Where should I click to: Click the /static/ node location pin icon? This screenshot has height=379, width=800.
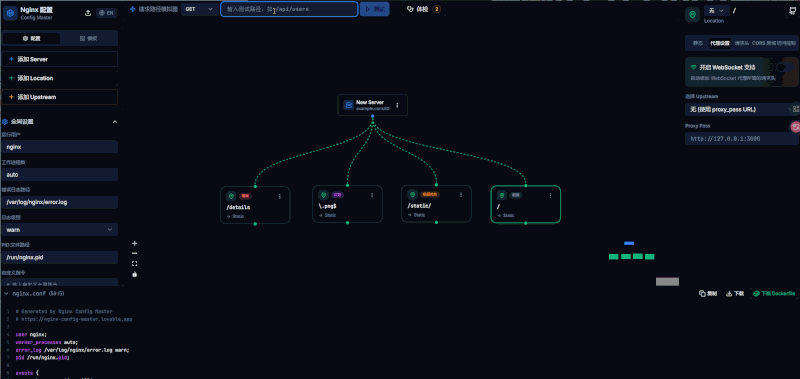click(412, 194)
